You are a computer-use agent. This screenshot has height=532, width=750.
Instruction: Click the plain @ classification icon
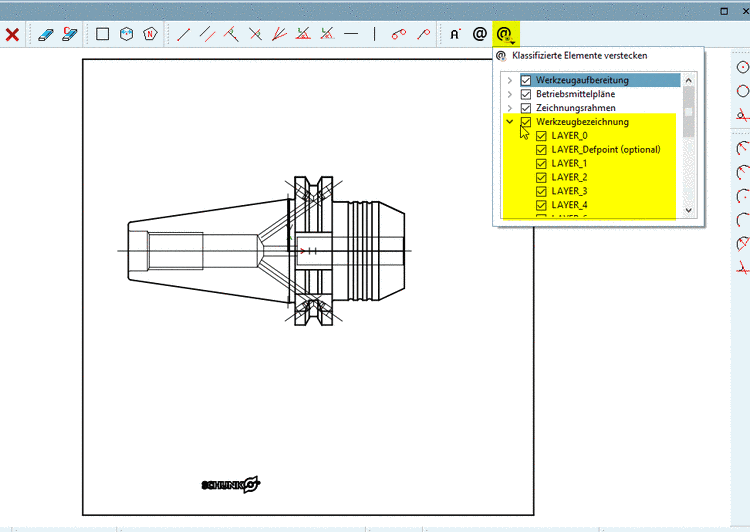480,35
